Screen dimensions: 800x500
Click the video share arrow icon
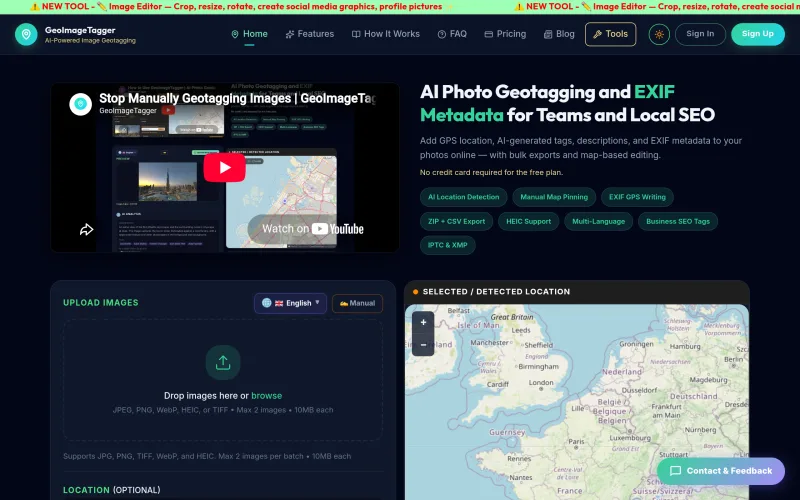86,230
